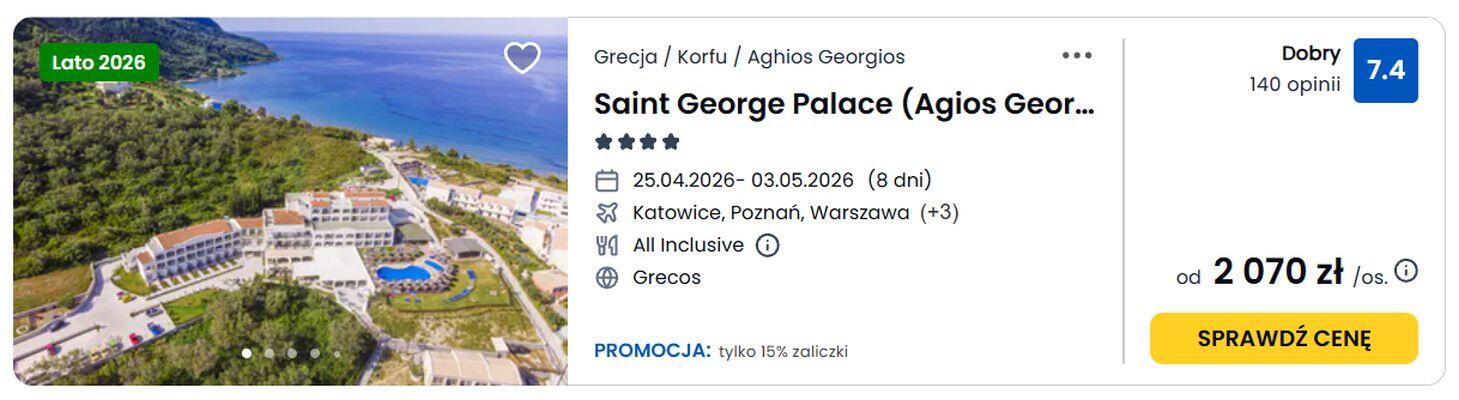Open Saint George Palace hotel title

tap(844, 104)
